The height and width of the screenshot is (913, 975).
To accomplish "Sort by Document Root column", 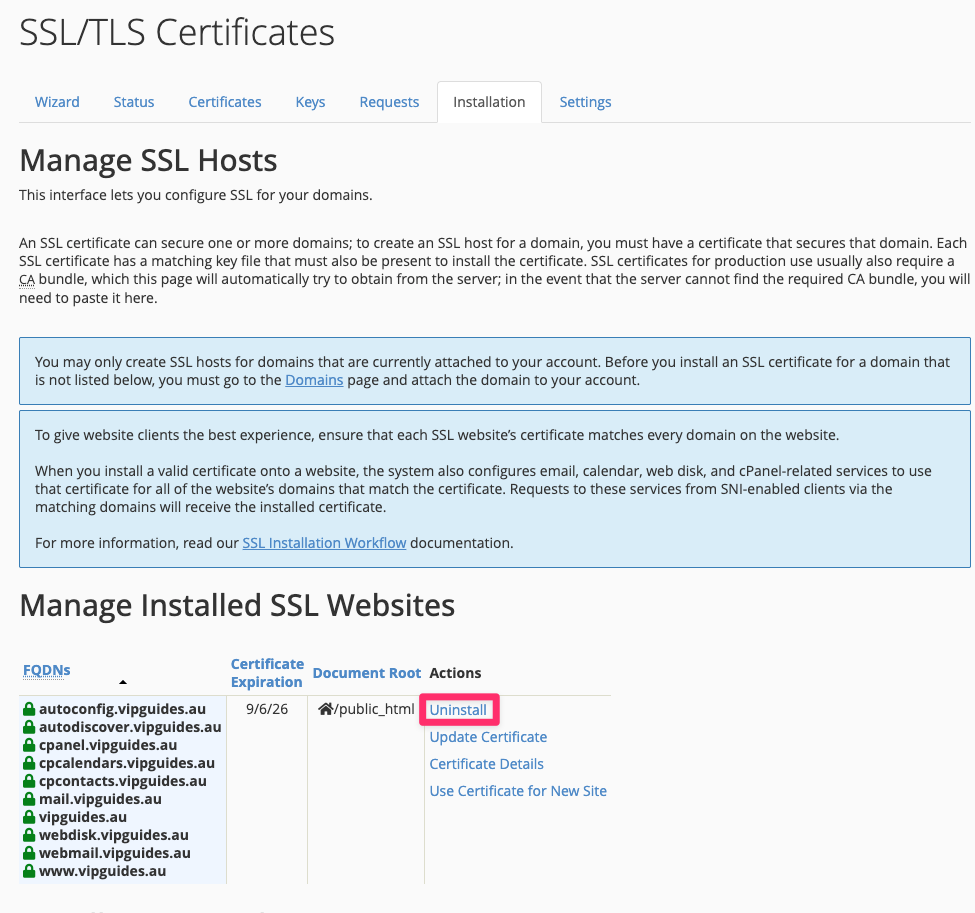I will tap(366, 673).
